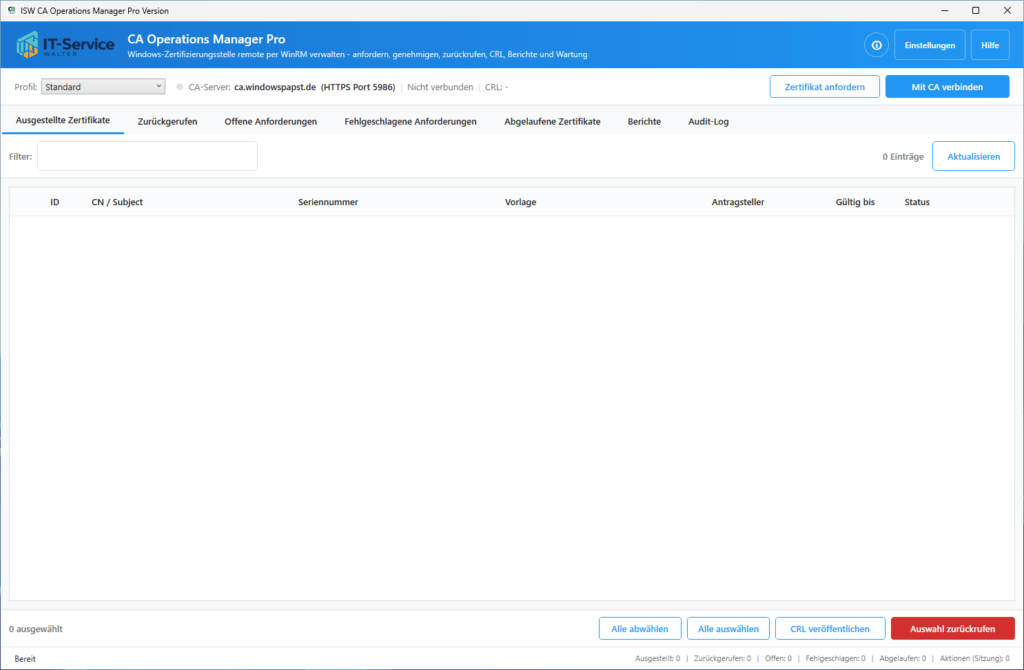Open the Berichte tab

pyautogui.click(x=644, y=121)
